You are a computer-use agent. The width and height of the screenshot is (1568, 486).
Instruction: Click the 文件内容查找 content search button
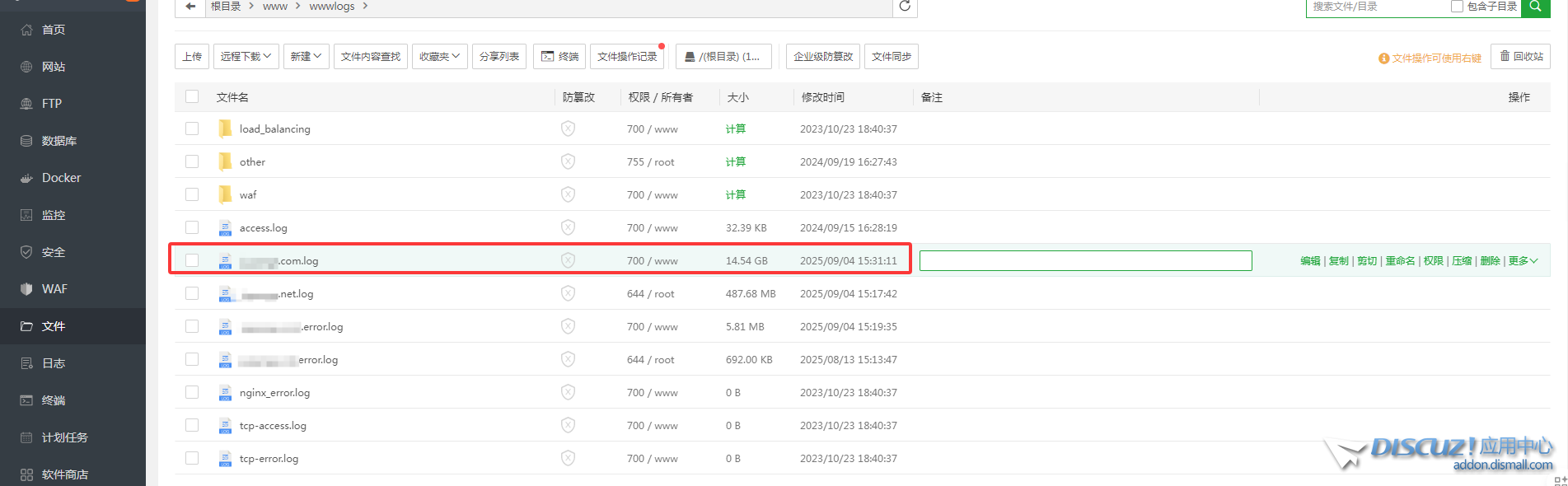pyautogui.click(x=370, y=57)
